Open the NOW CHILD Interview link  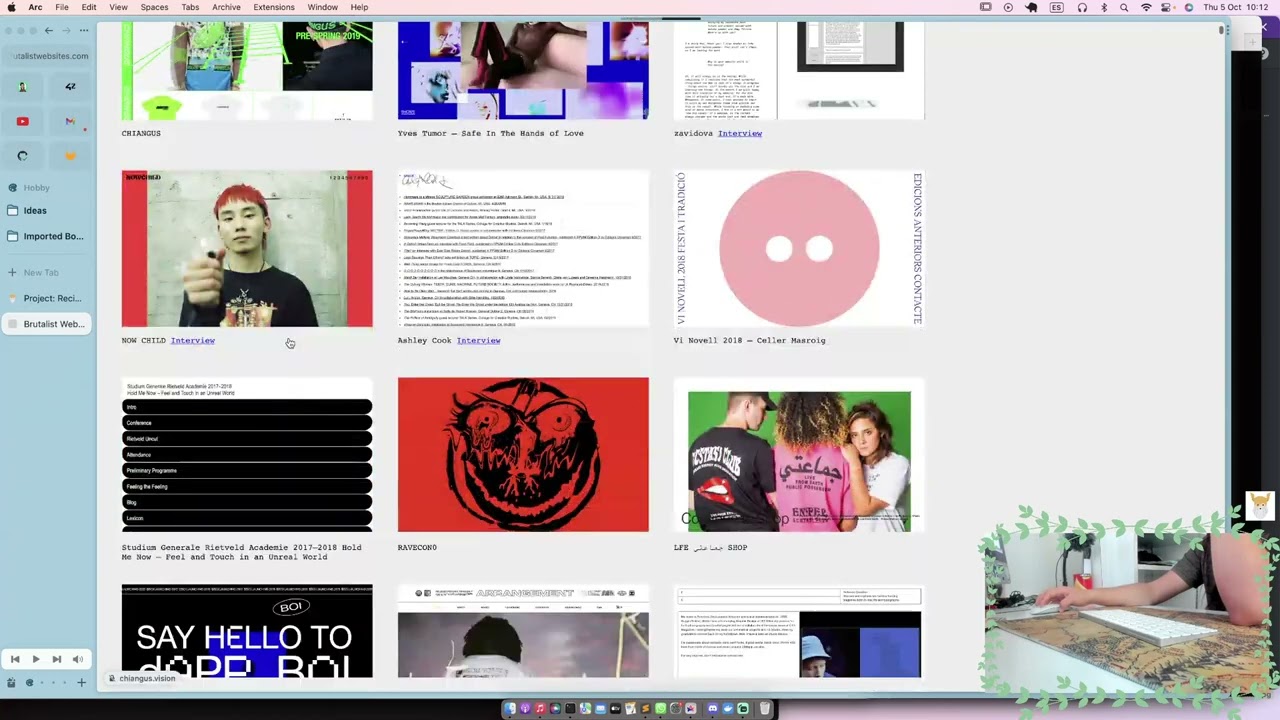192,340
